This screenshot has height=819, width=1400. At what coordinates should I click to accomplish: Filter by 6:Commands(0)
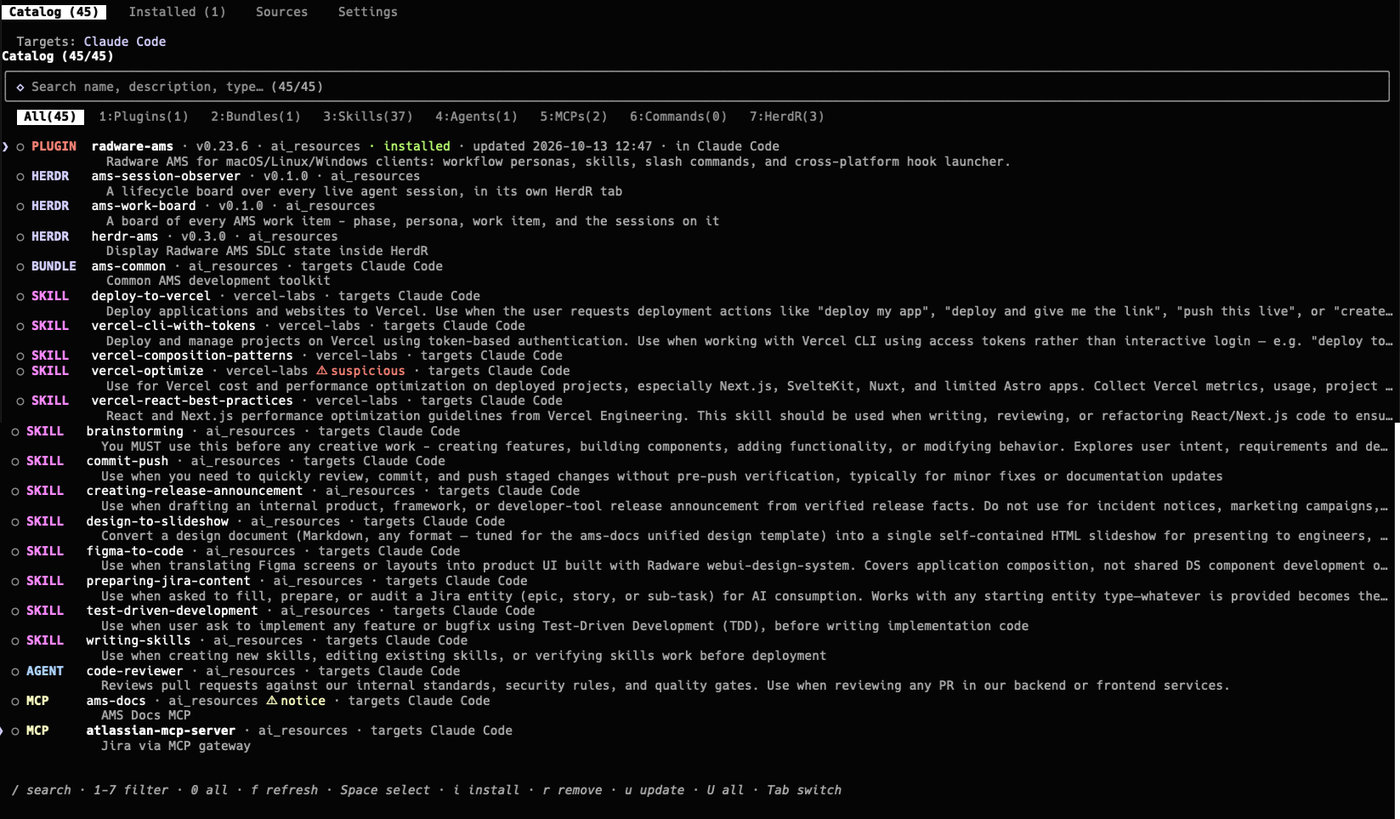(x=678, y=117)
